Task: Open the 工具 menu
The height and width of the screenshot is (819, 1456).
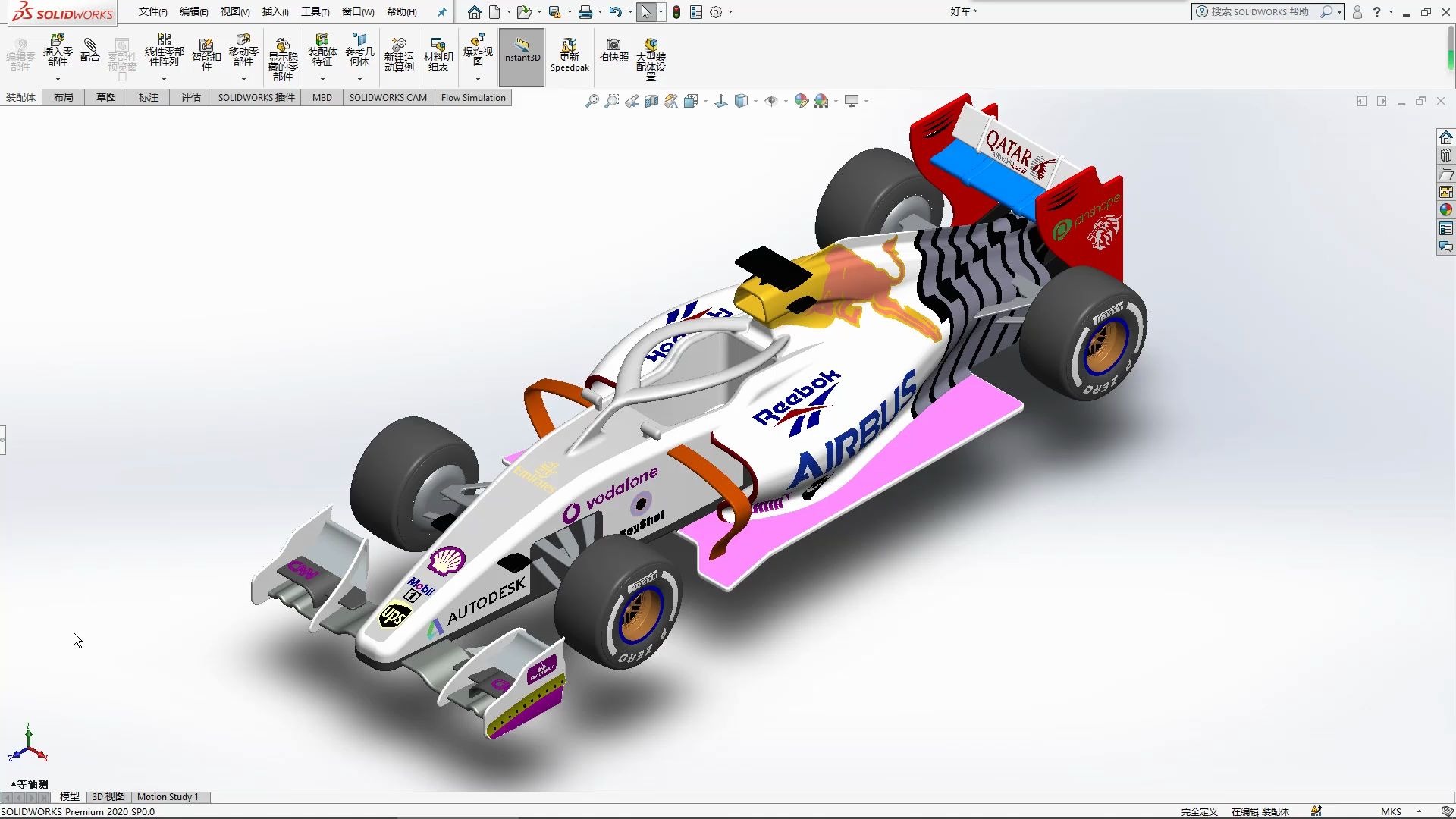Action: tap(314, 11)
